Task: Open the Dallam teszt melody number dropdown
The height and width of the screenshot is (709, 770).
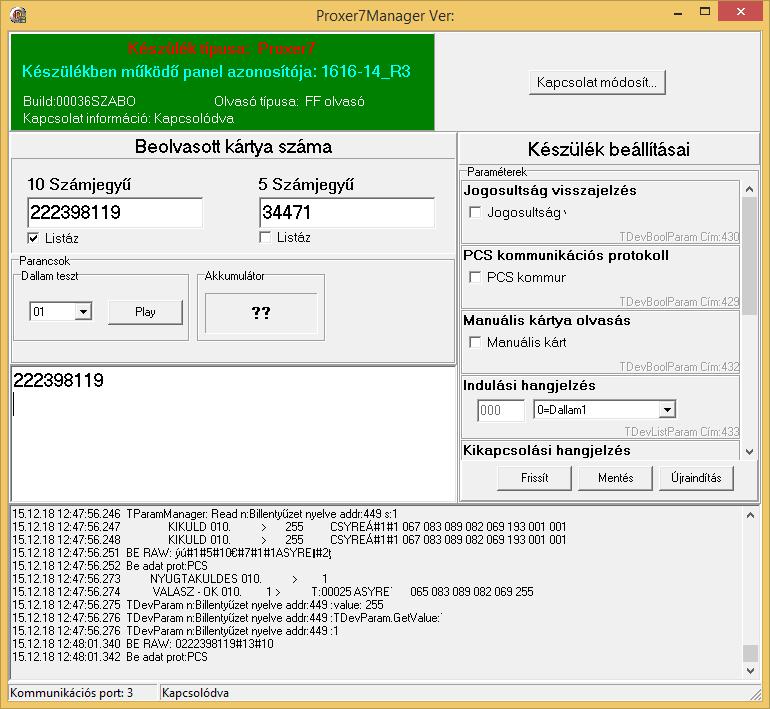Action: click(x=83, y=312)
